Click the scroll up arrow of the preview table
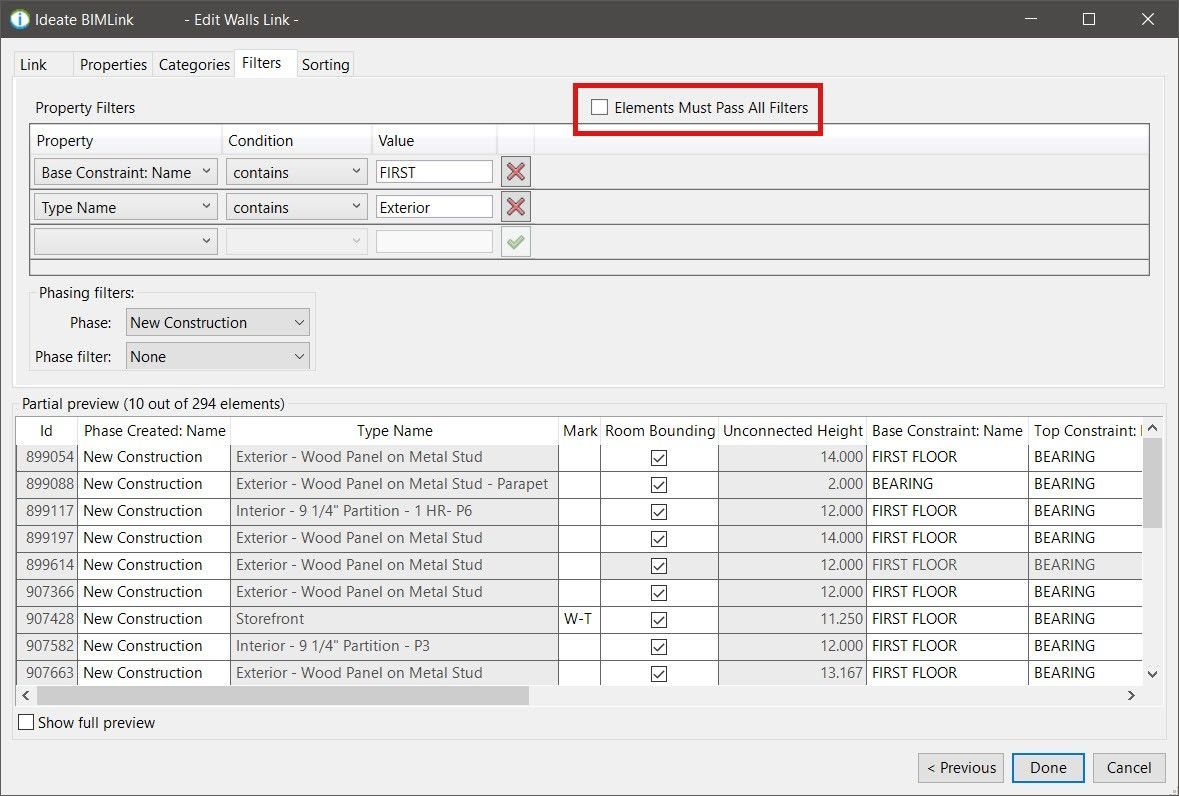This screenshot has height=796, width=1179. (1152, 428)
